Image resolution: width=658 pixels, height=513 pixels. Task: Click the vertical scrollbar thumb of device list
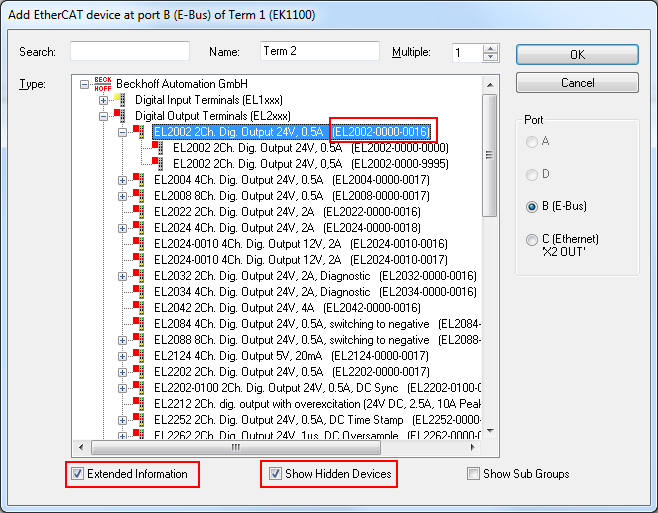point(490,155)
